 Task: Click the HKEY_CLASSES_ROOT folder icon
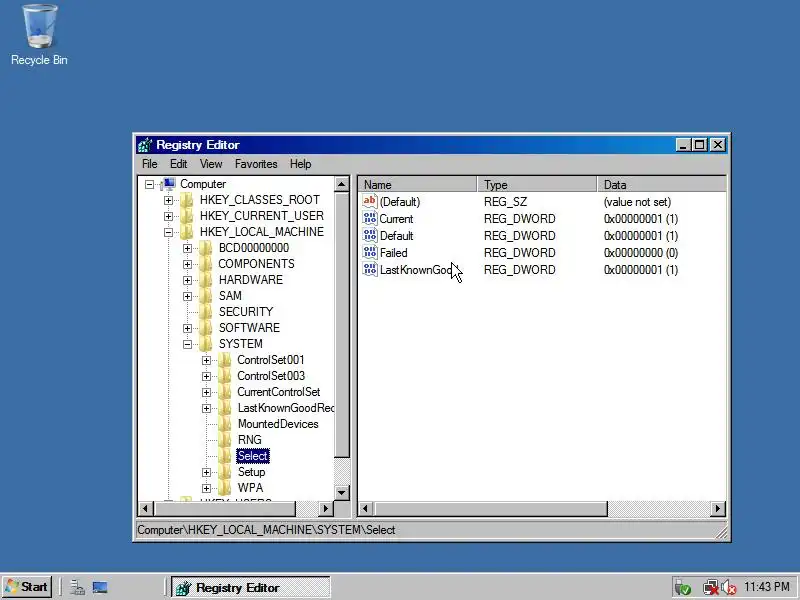click(x=187, y=200)
